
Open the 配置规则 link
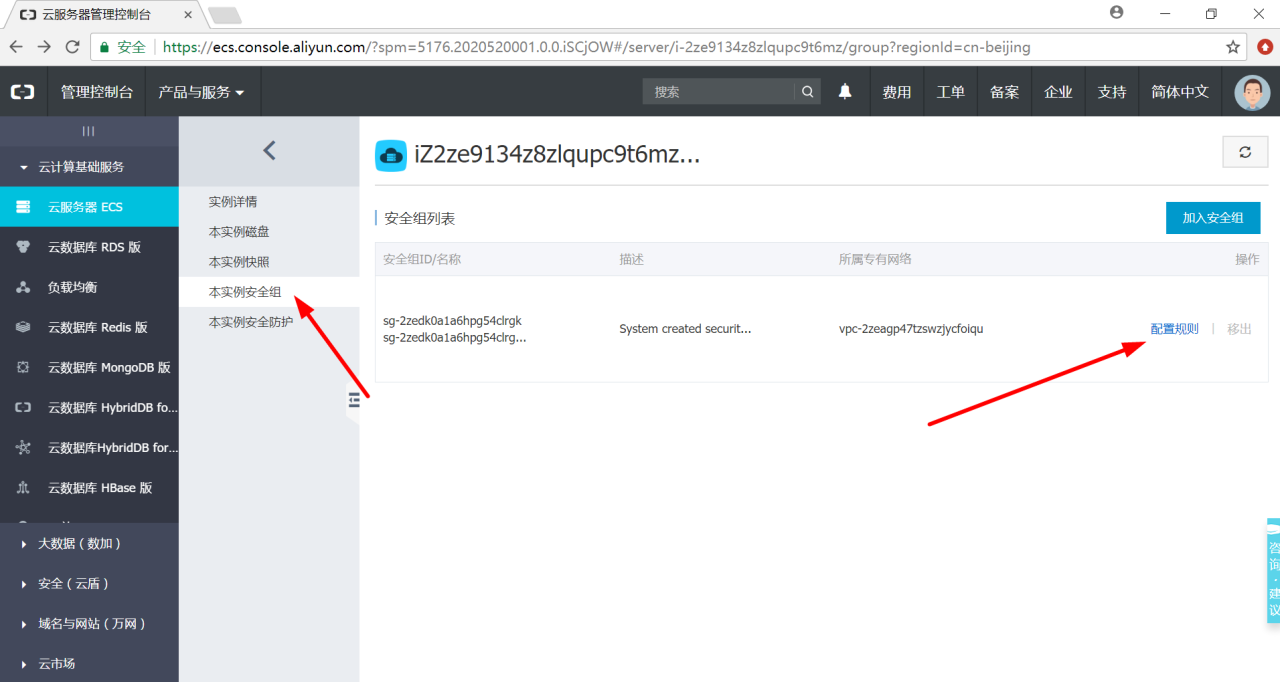tap(1174, 329)
